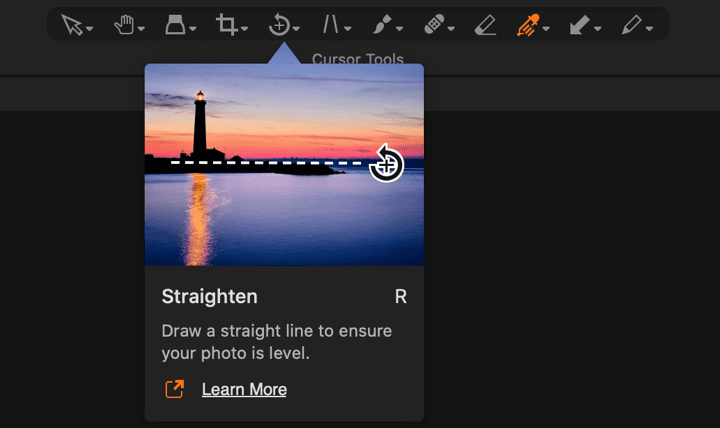
Task: Expand the Pointer tool dropdown arrow
Action: 90,29
